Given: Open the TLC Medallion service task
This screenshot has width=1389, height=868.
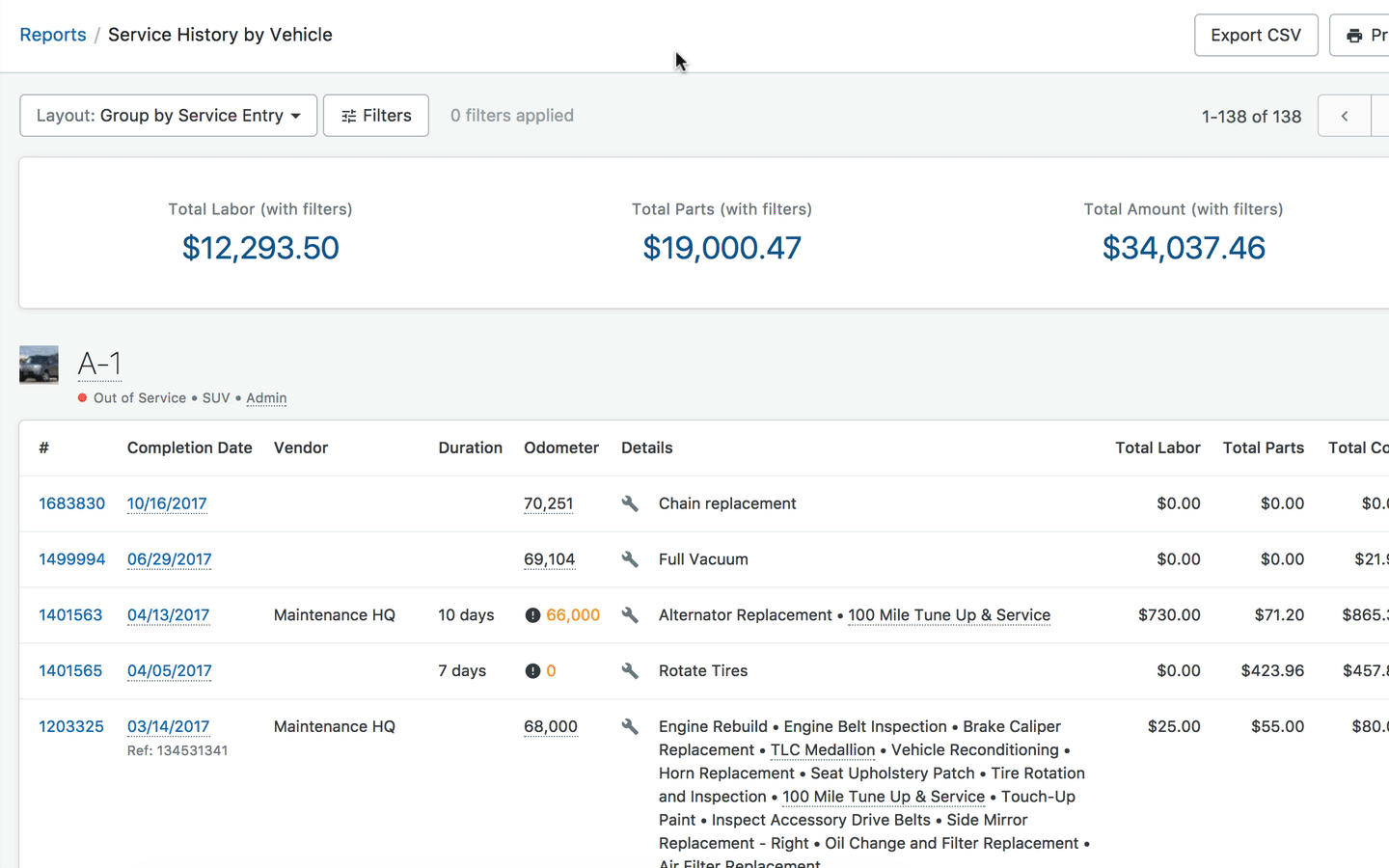Looking at the screenshot, I should (823, 750).
